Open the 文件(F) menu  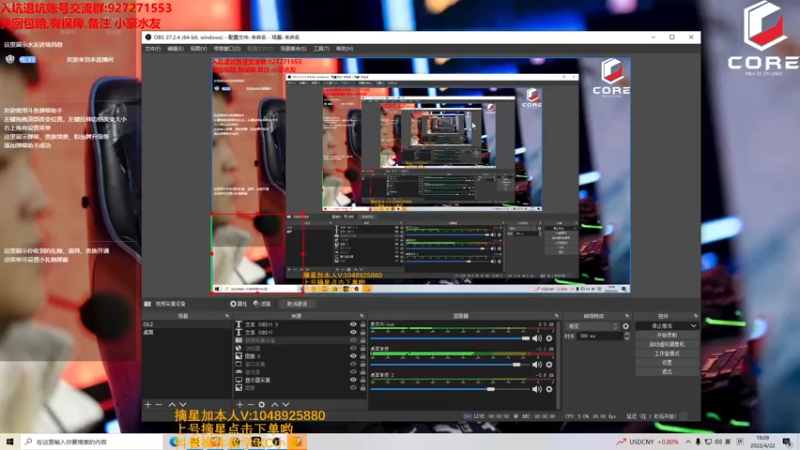[x=153, y=48]
